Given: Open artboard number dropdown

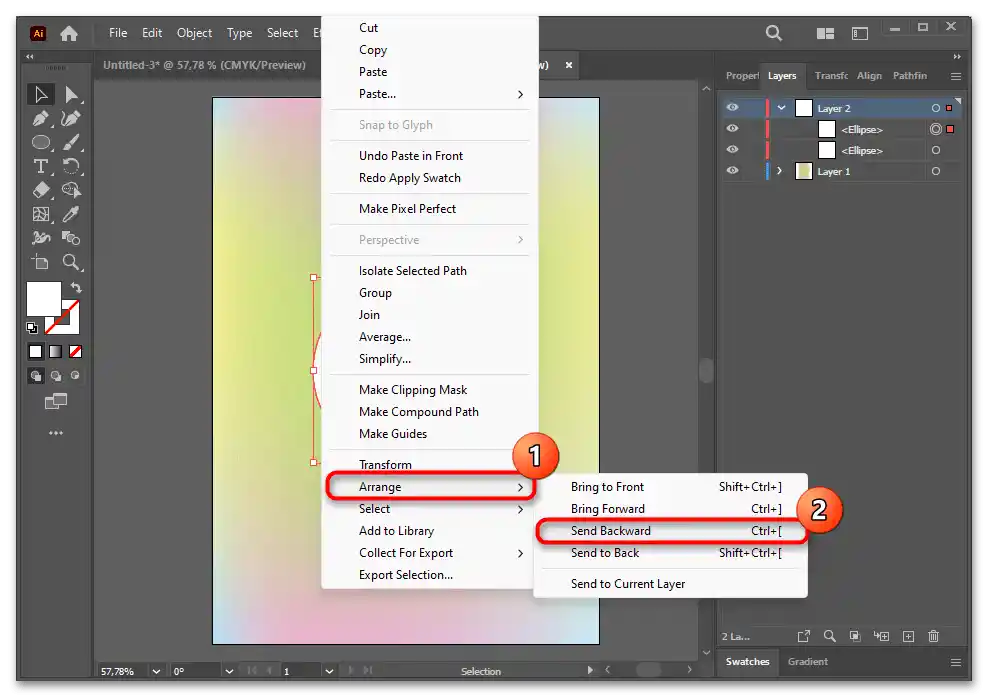Looking at the screenshot, I should (329, 671).
